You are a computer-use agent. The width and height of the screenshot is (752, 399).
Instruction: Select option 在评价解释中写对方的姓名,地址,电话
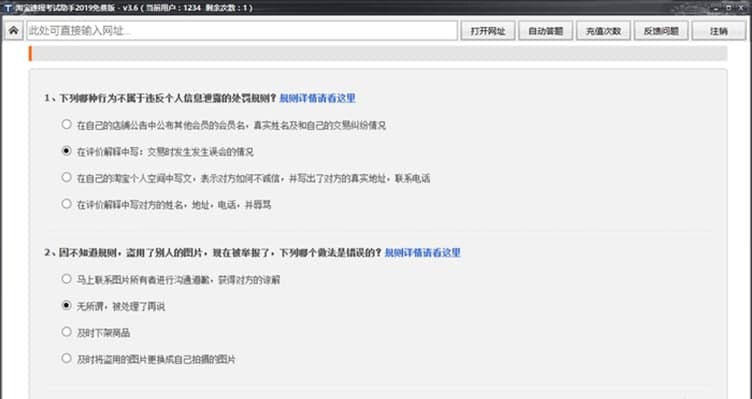[67, 204]
